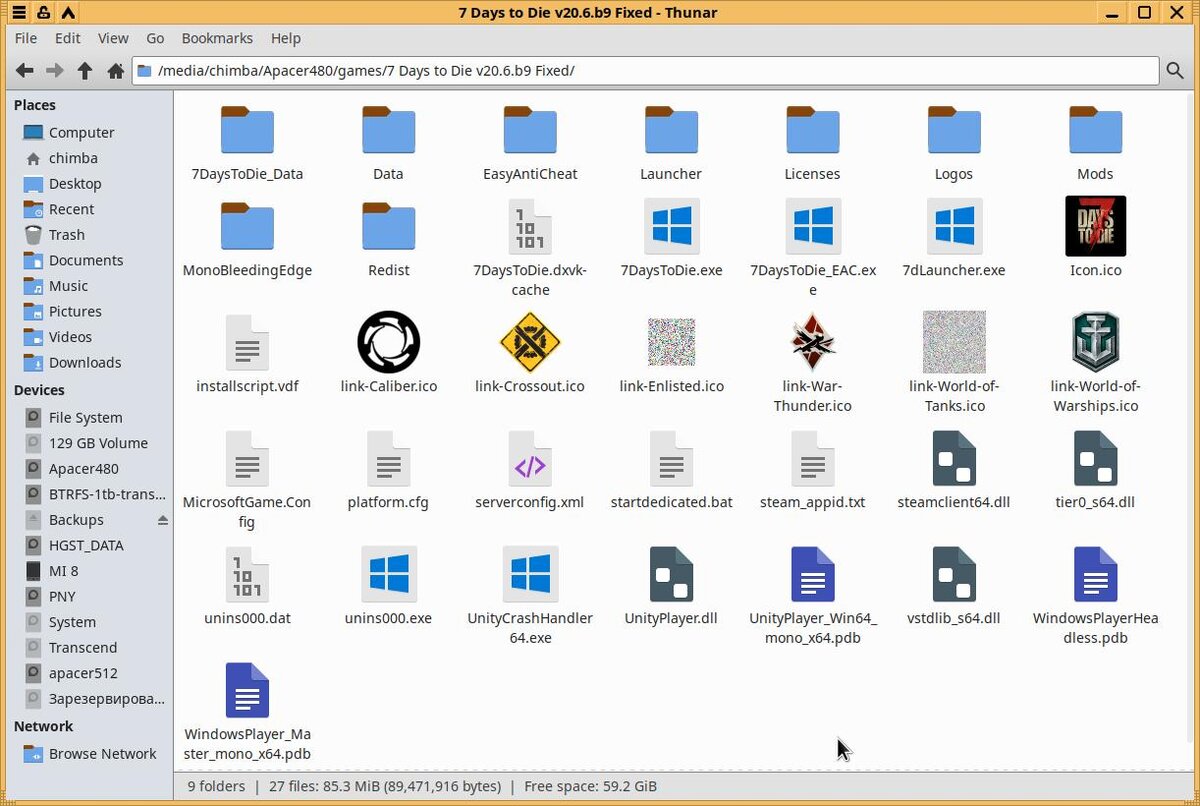The height and width of the screenshot is (806, 1200).
Task: Go back using the back arrow
Action: pos(25,70)
